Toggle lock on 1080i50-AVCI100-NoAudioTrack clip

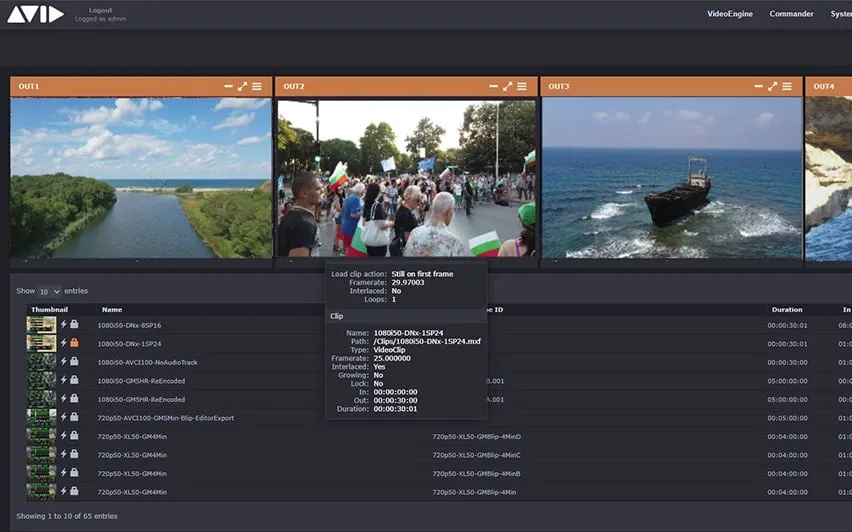74,362
